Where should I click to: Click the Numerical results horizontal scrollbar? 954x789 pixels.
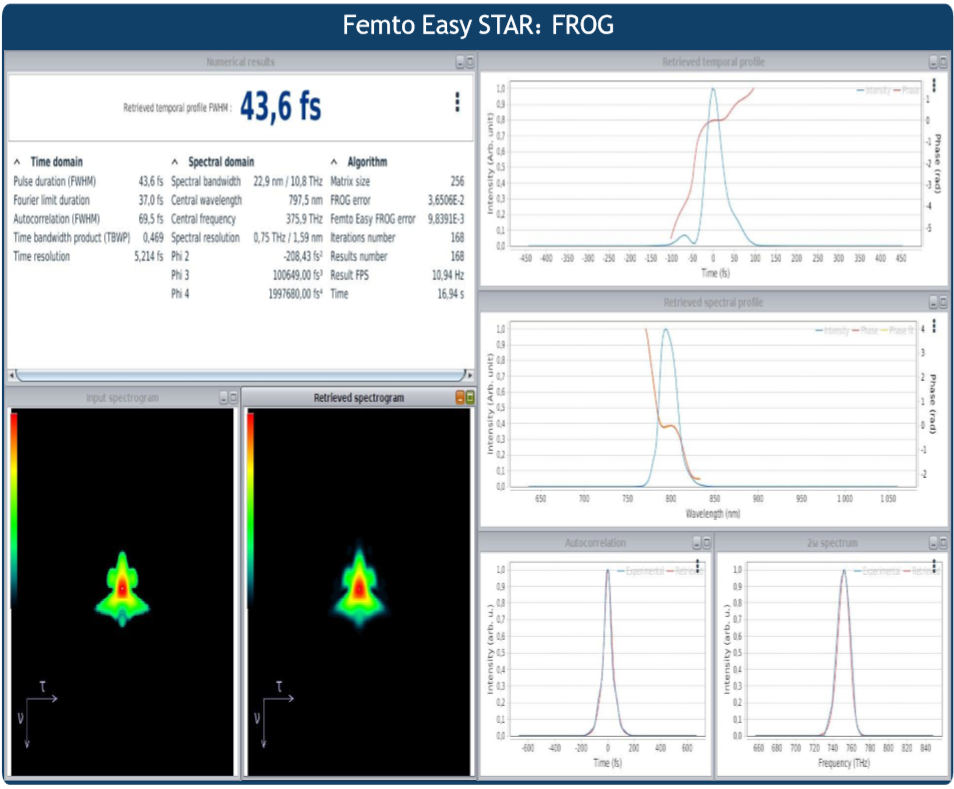point(240,375)
